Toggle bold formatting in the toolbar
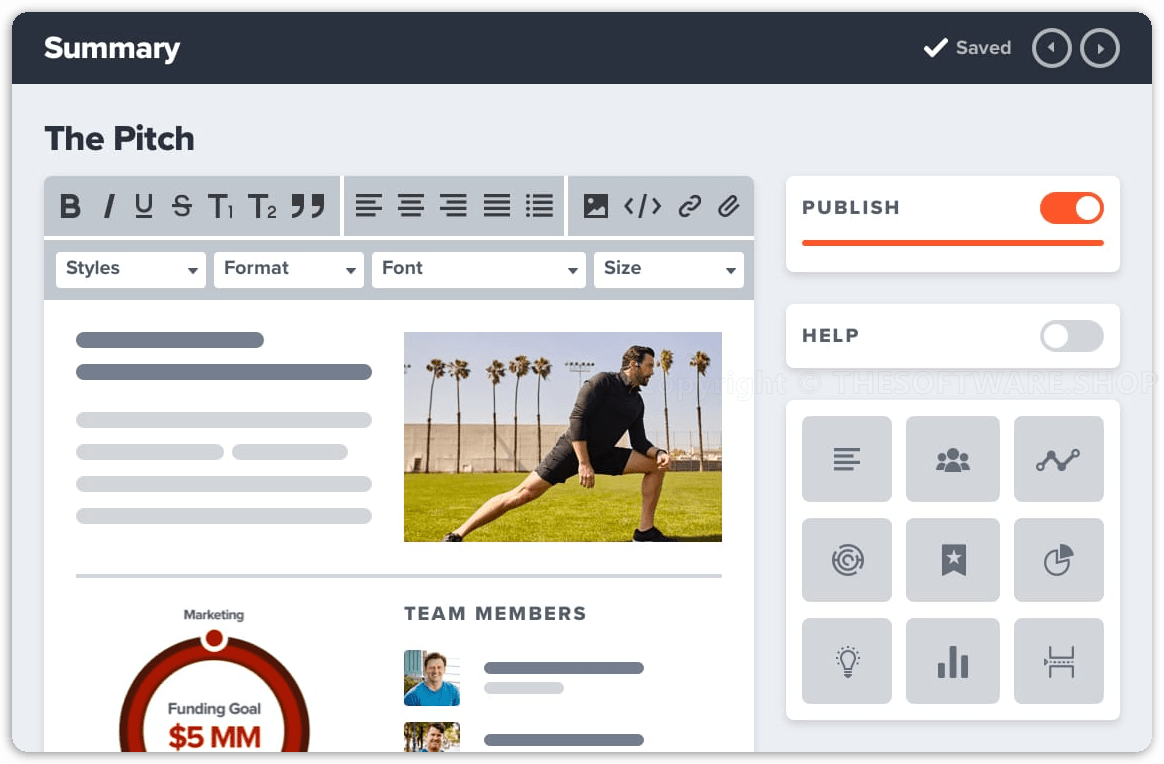Screen dimensions: 1164x764 click(x=70, y=206)
